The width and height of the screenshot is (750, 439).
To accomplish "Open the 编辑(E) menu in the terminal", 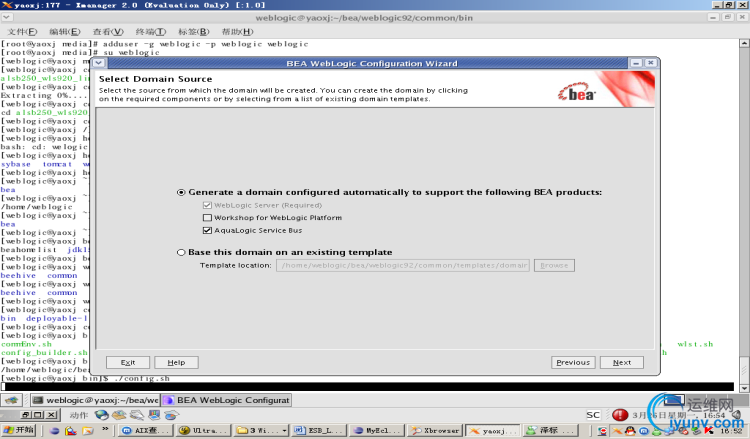I will [65, 32].
